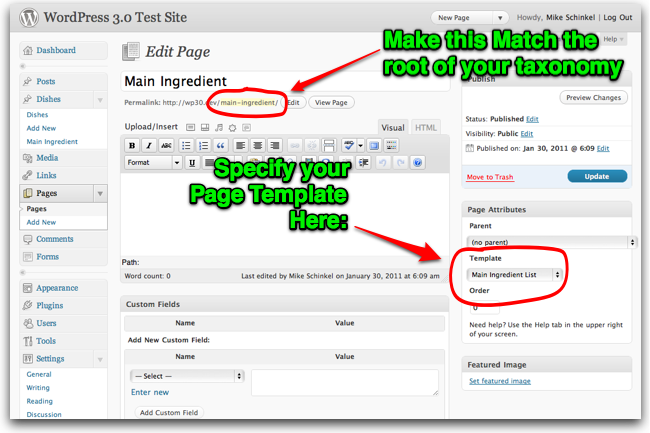Open the custom field Select name dropdown
The width and height of the screenshot is (650, 433).
[x=187, y=376]
